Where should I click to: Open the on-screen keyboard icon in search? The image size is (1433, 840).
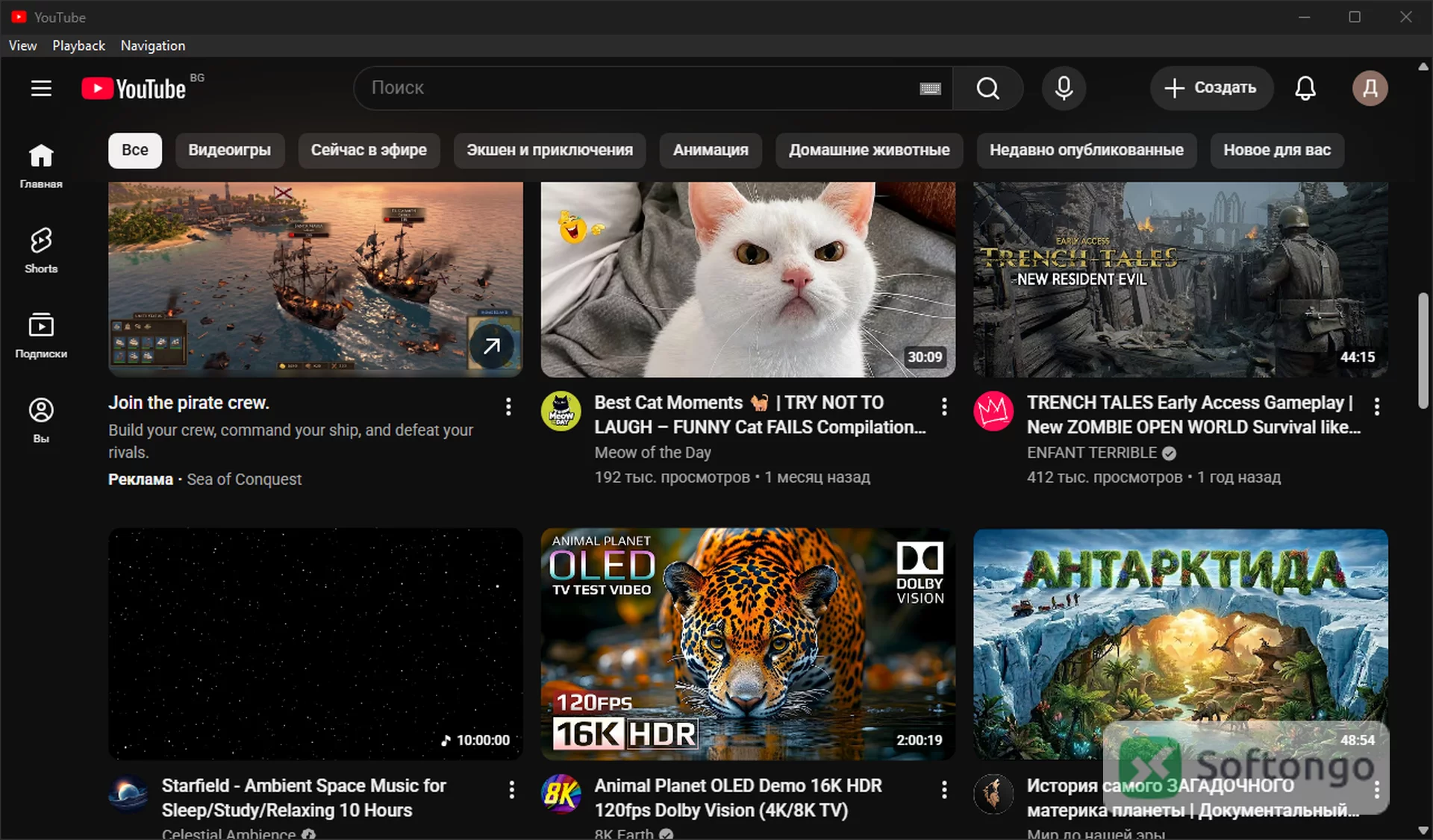pyautogui.click(x=930, y=89)
